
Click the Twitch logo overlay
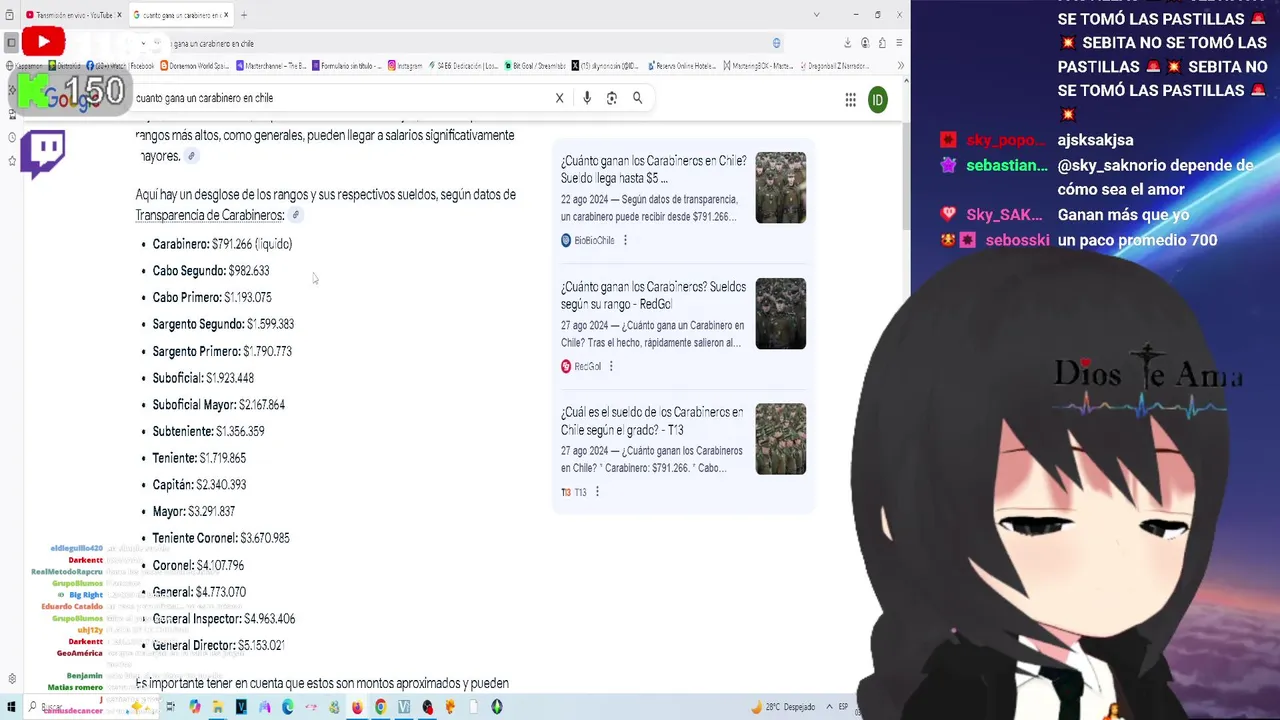coord(42,155)
